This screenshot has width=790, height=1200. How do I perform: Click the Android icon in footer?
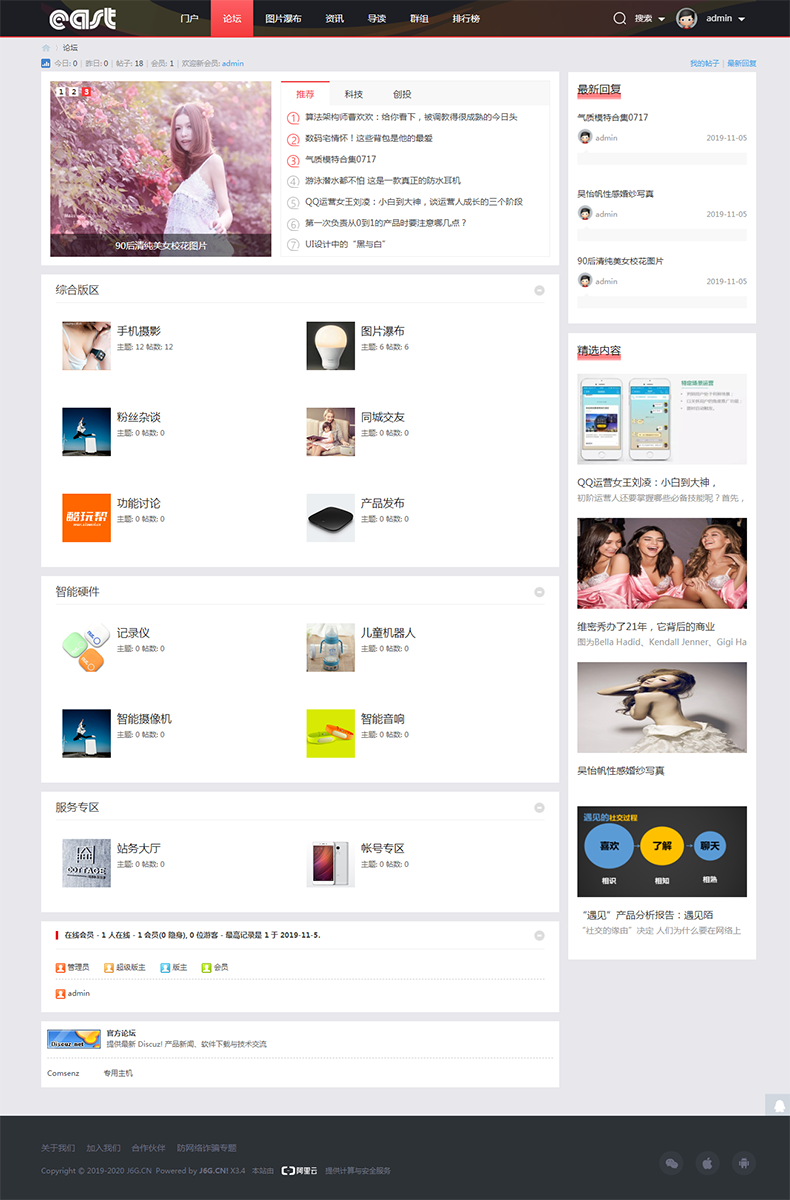point(743,1163)
